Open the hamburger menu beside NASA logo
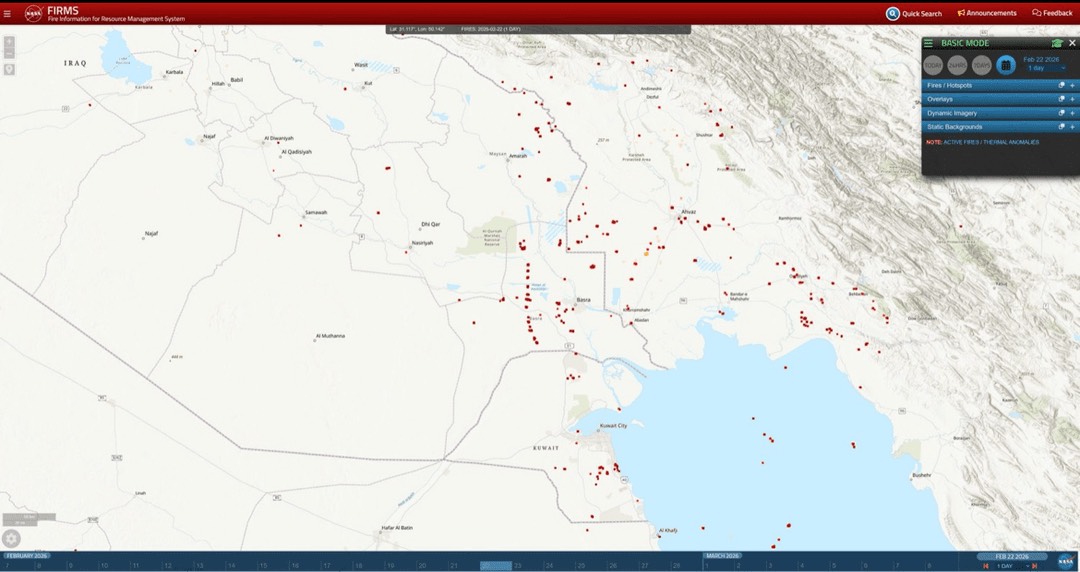The width and height of the screenshot is (1080, 572). click(x=7, y=13)
